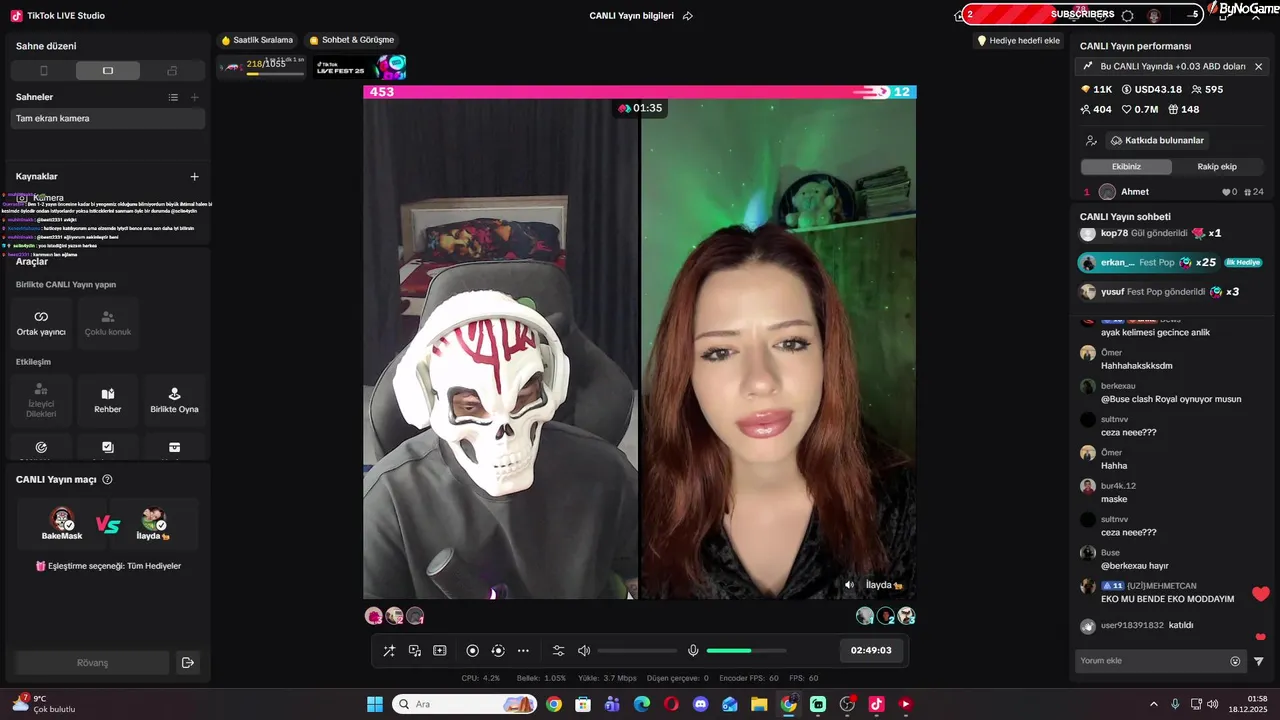Add a new source in Kaynaklar

[x=195, y=176]
